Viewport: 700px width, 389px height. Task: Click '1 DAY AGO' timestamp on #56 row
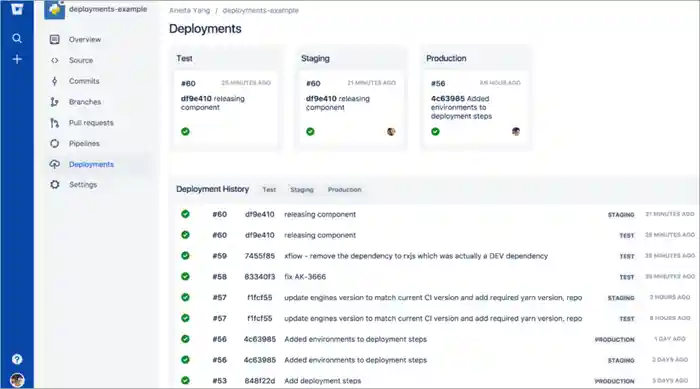coord(670,339)
